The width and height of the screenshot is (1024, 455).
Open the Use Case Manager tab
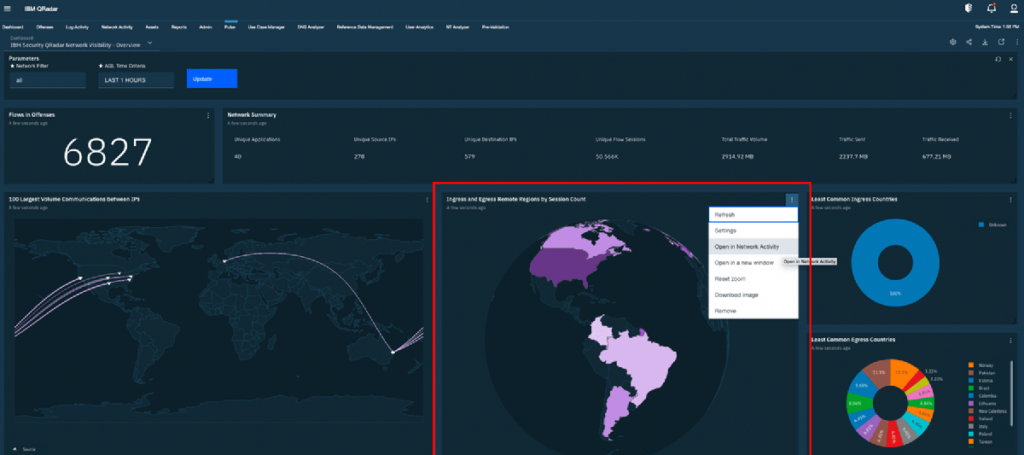click(266, 27)
